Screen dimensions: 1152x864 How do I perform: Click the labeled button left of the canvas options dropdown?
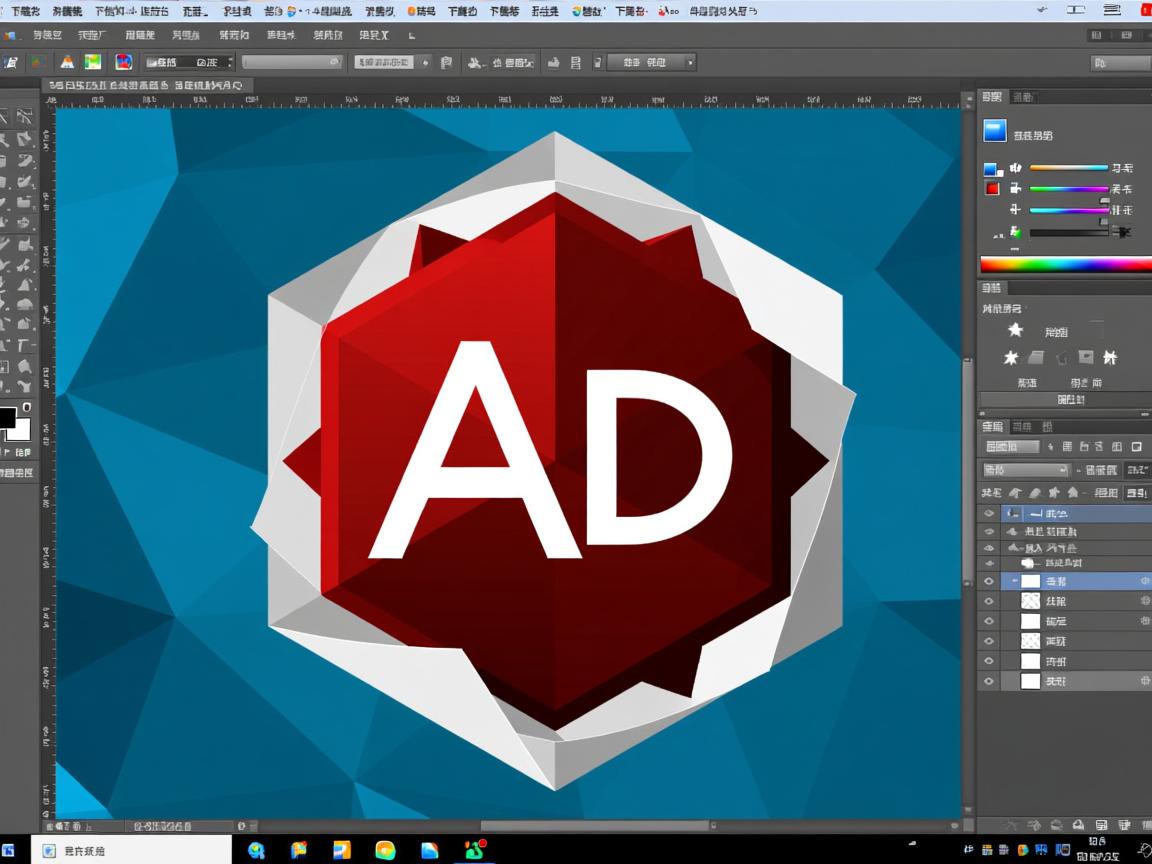384,62
